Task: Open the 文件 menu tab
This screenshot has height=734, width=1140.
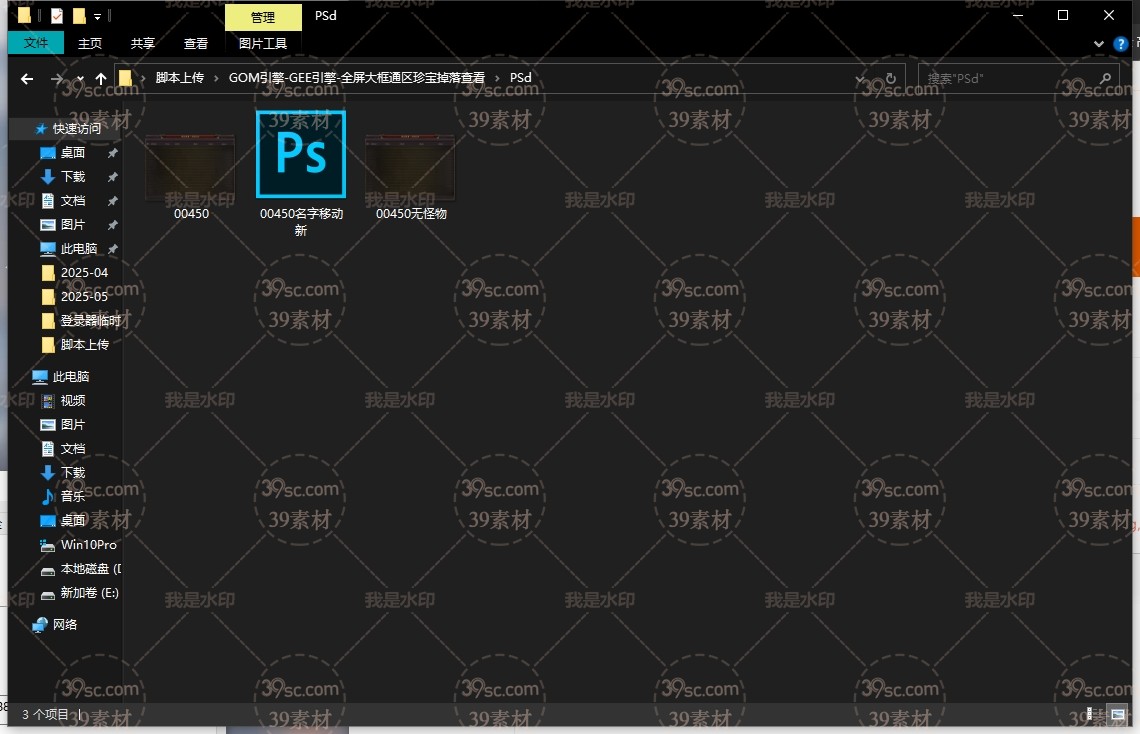Action: click(x=36, y=43)
